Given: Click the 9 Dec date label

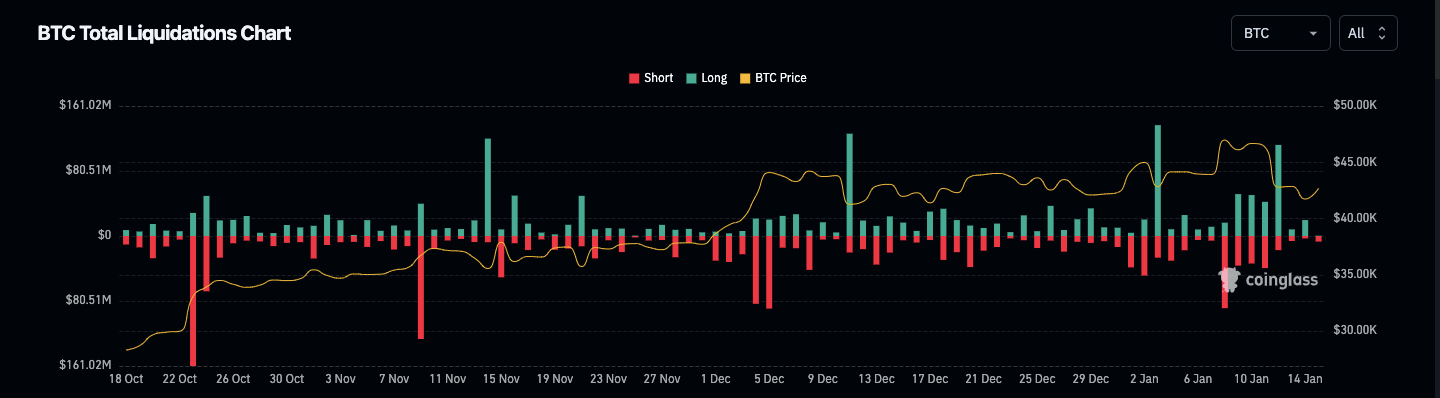Looking at the screenshot, I should tap(823, 379).
